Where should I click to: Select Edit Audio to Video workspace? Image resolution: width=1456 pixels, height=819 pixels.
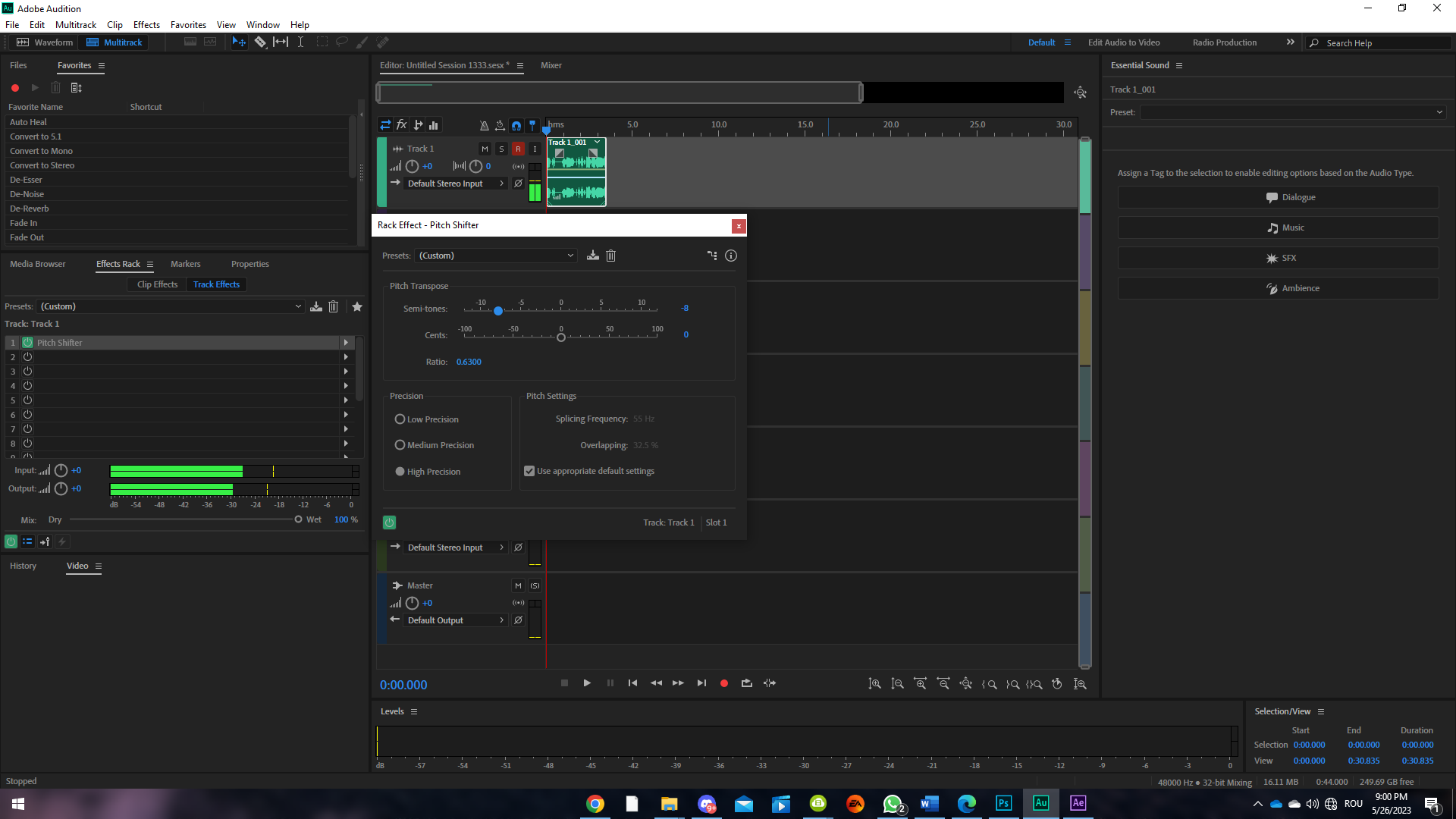click(x=1124, y=42)
